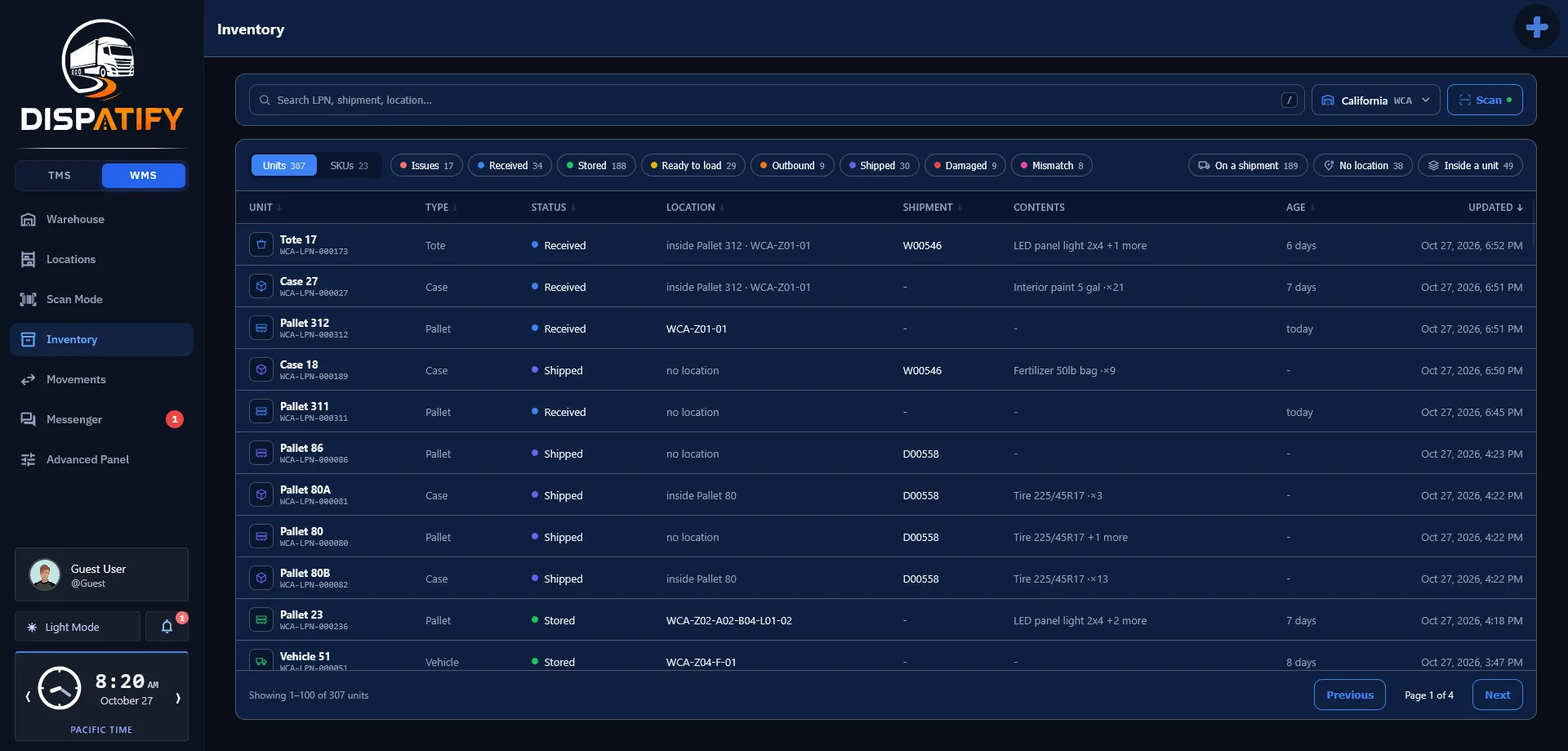Click the Next page button

[x=1497, y=695]
